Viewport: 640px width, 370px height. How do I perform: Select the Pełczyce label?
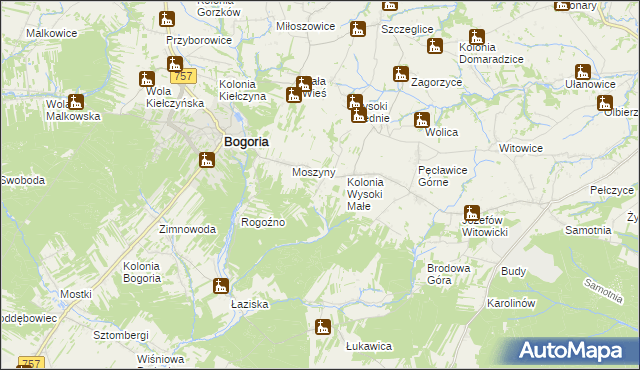point(612,191)
